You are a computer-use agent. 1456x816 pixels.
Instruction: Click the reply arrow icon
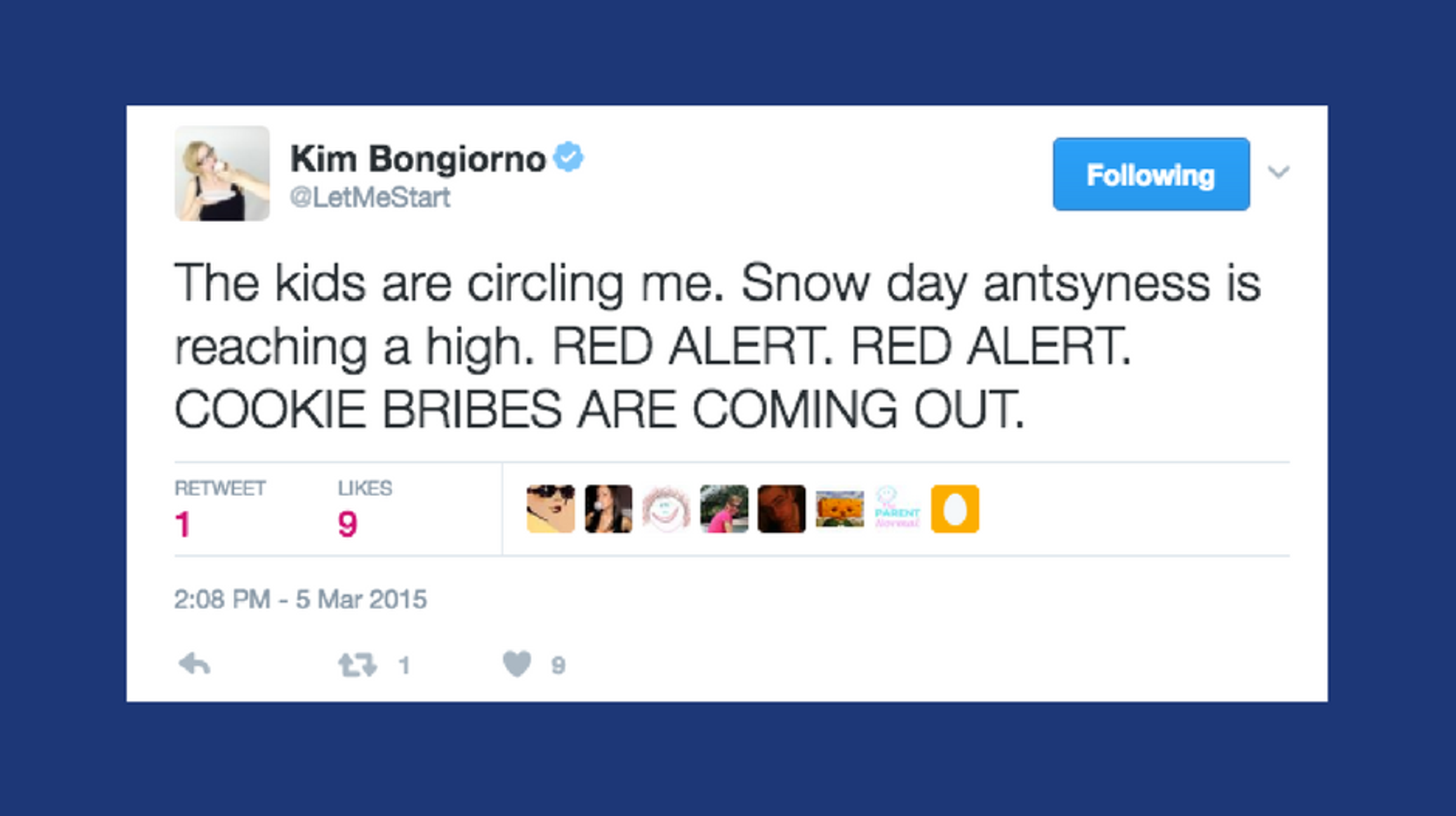[x=195, y=664]
